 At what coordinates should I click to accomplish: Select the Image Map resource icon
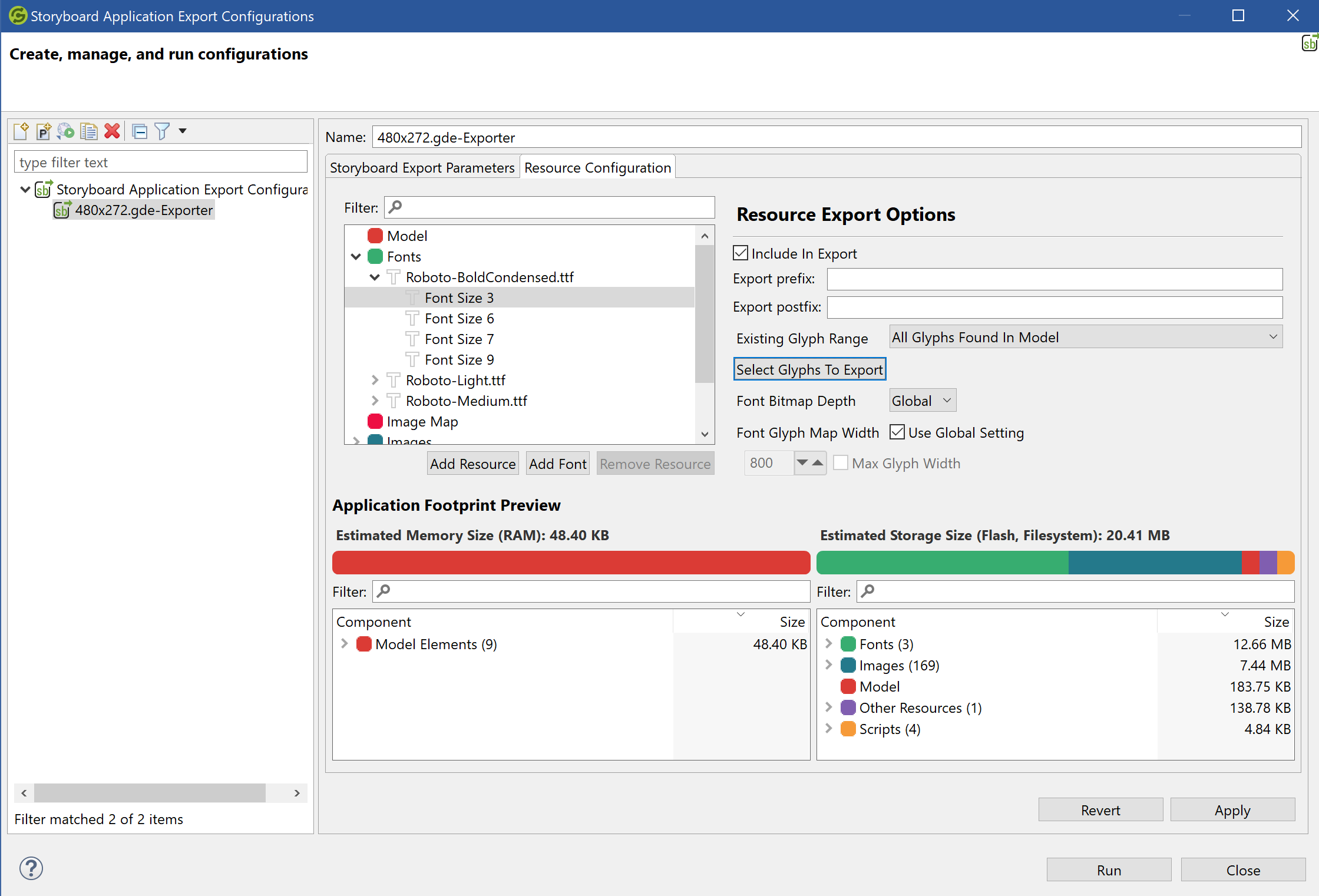coord(375,421)
